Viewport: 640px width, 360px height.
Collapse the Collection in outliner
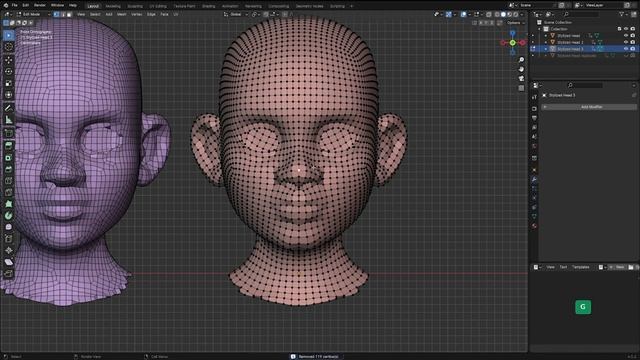pos(540,29)
